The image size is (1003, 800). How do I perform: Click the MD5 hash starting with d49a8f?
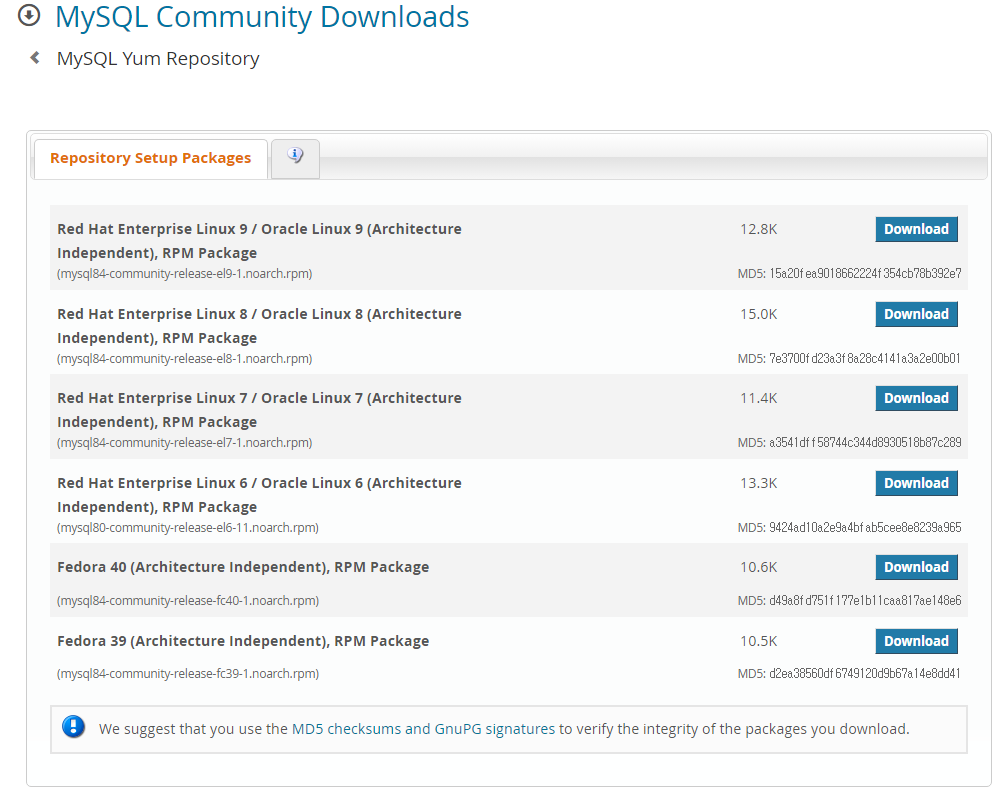click(865, 600)
